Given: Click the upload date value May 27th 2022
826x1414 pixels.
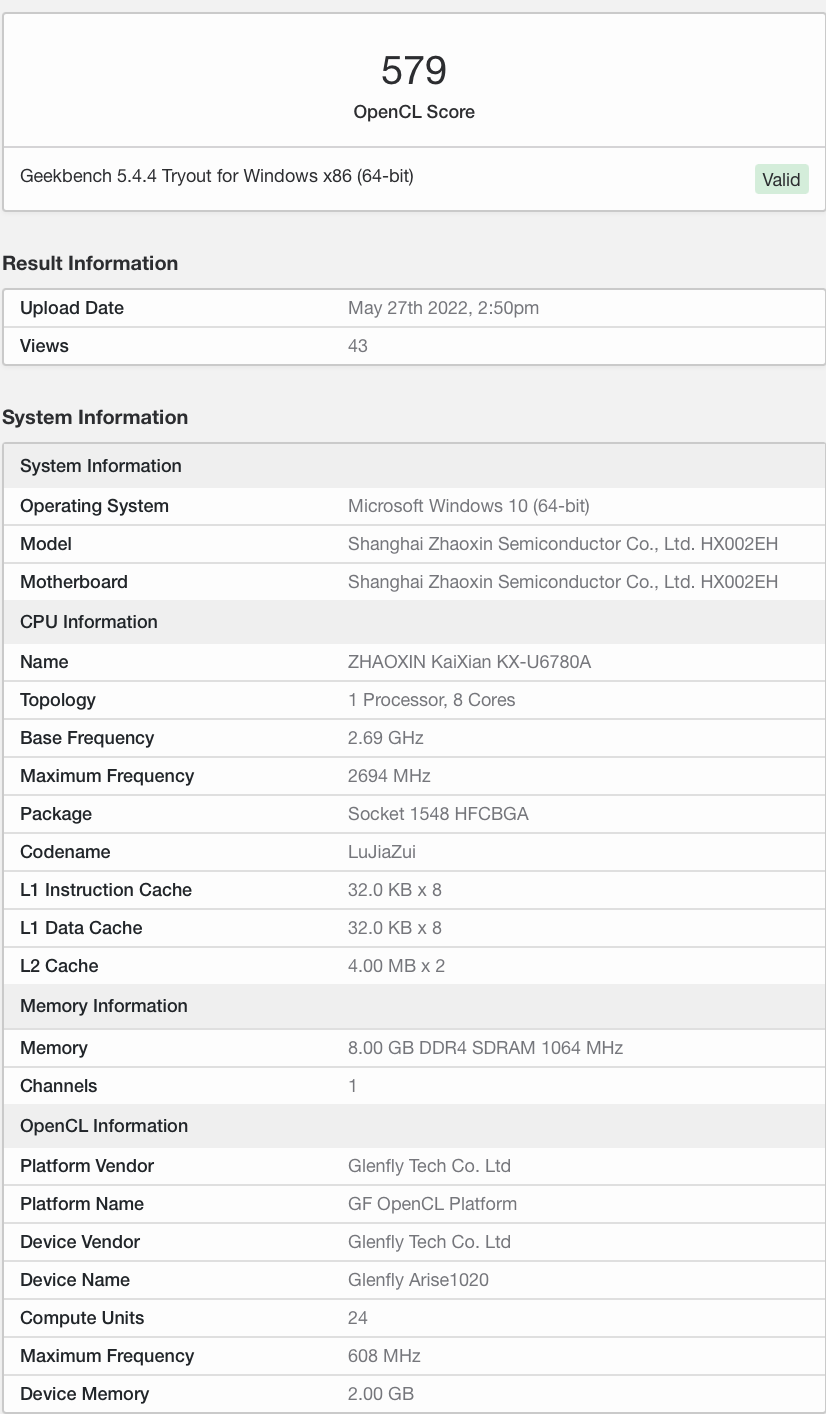Looking at the screenshot, I should [x=443, y=308].
